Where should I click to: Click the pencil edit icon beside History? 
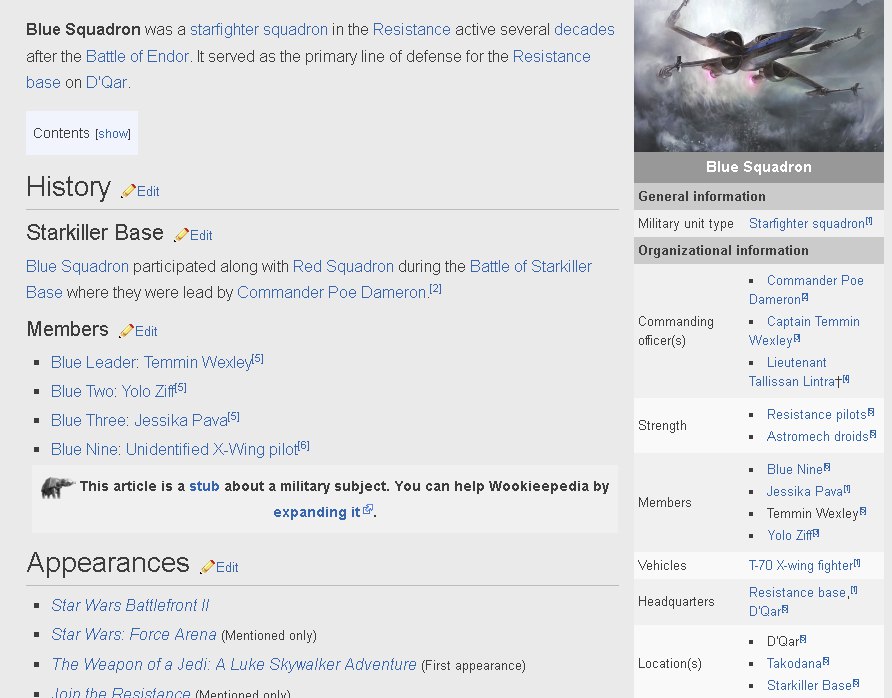click(128, 191)
